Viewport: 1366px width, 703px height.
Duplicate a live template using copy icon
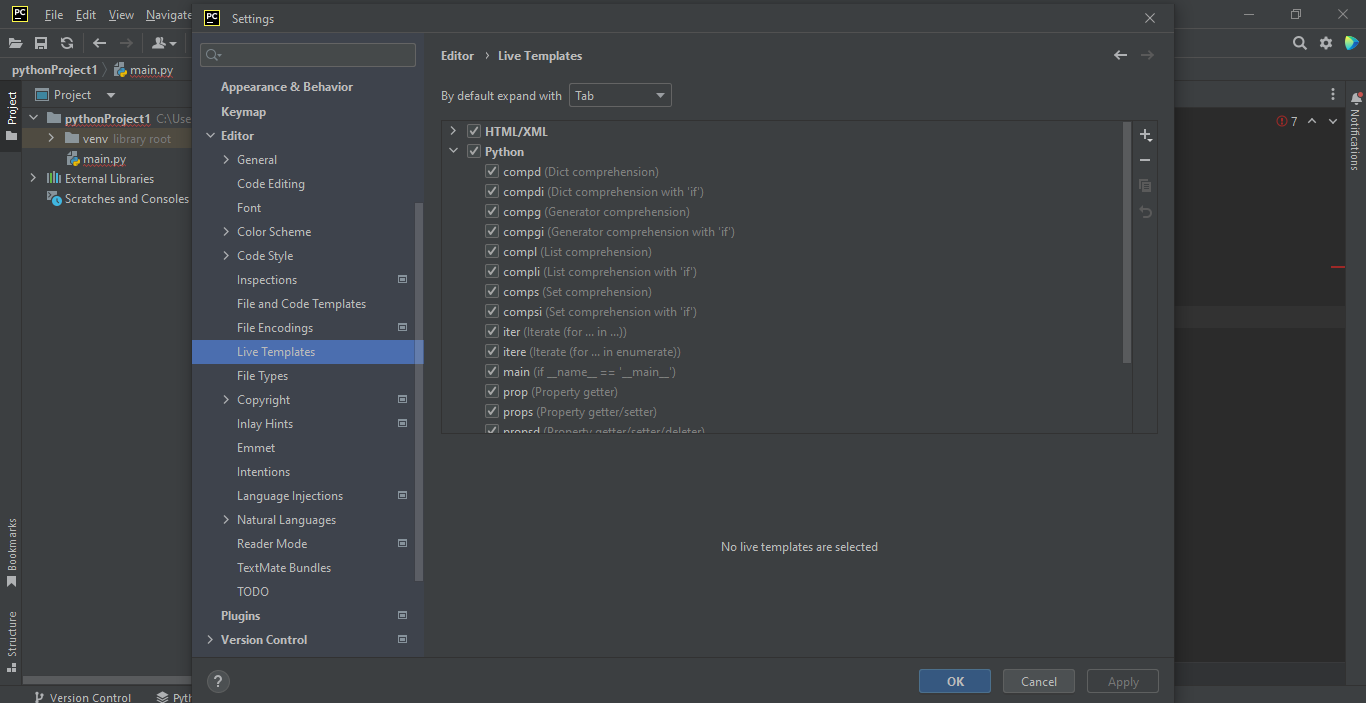pos(1145,185)
